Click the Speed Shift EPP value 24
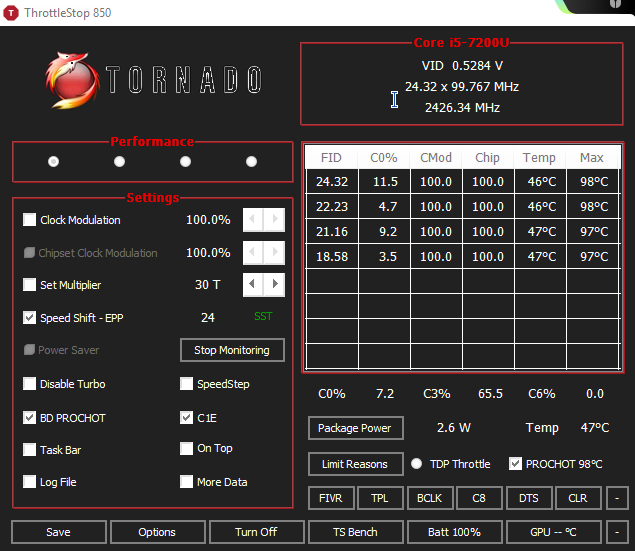635x551 pixels. (x=208, y=317)
